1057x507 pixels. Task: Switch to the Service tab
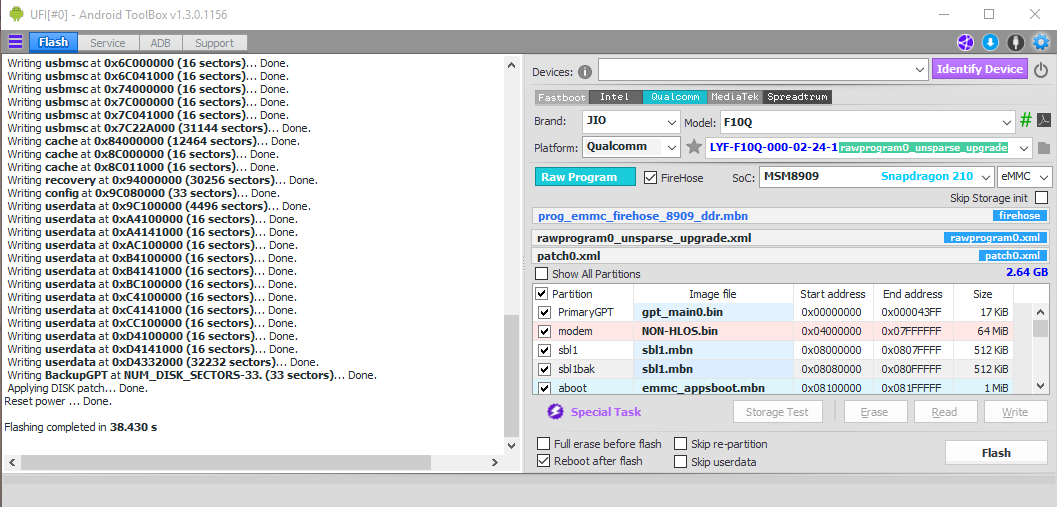pyautogui.click(x=108, y=43)
